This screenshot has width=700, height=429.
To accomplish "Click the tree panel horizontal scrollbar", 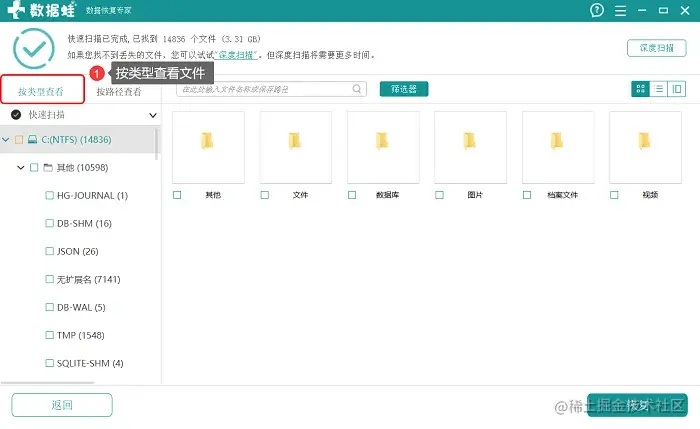I will coord(47,383).
